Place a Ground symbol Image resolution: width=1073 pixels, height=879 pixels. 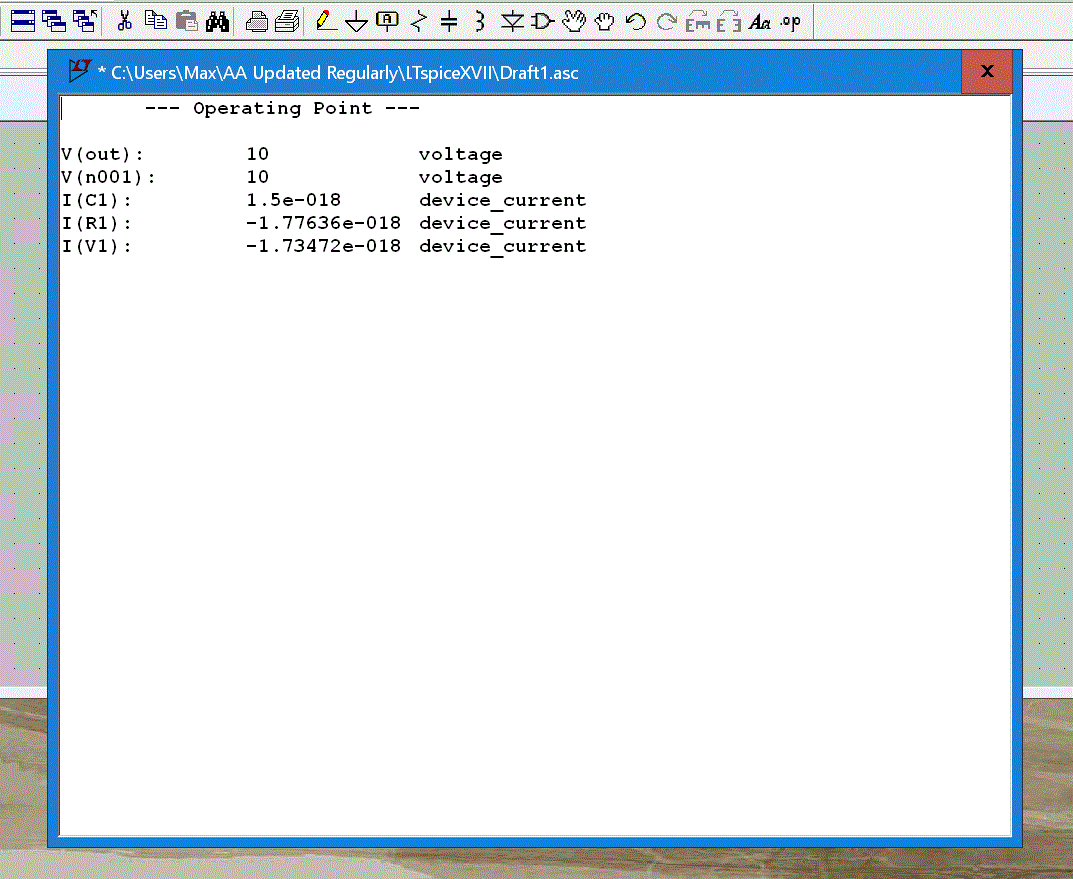356,22
